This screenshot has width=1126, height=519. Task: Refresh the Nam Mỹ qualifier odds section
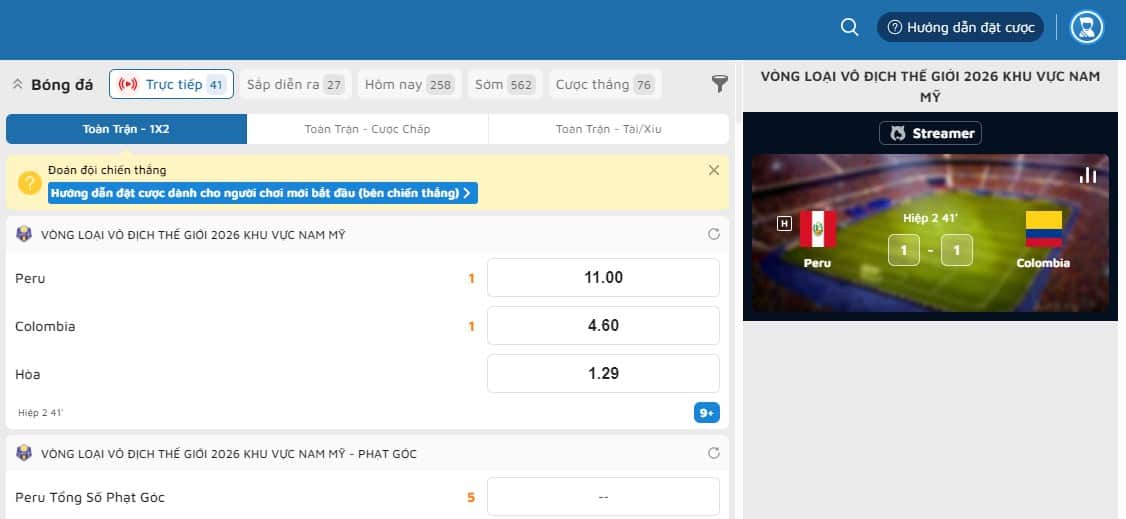(713, 235)
